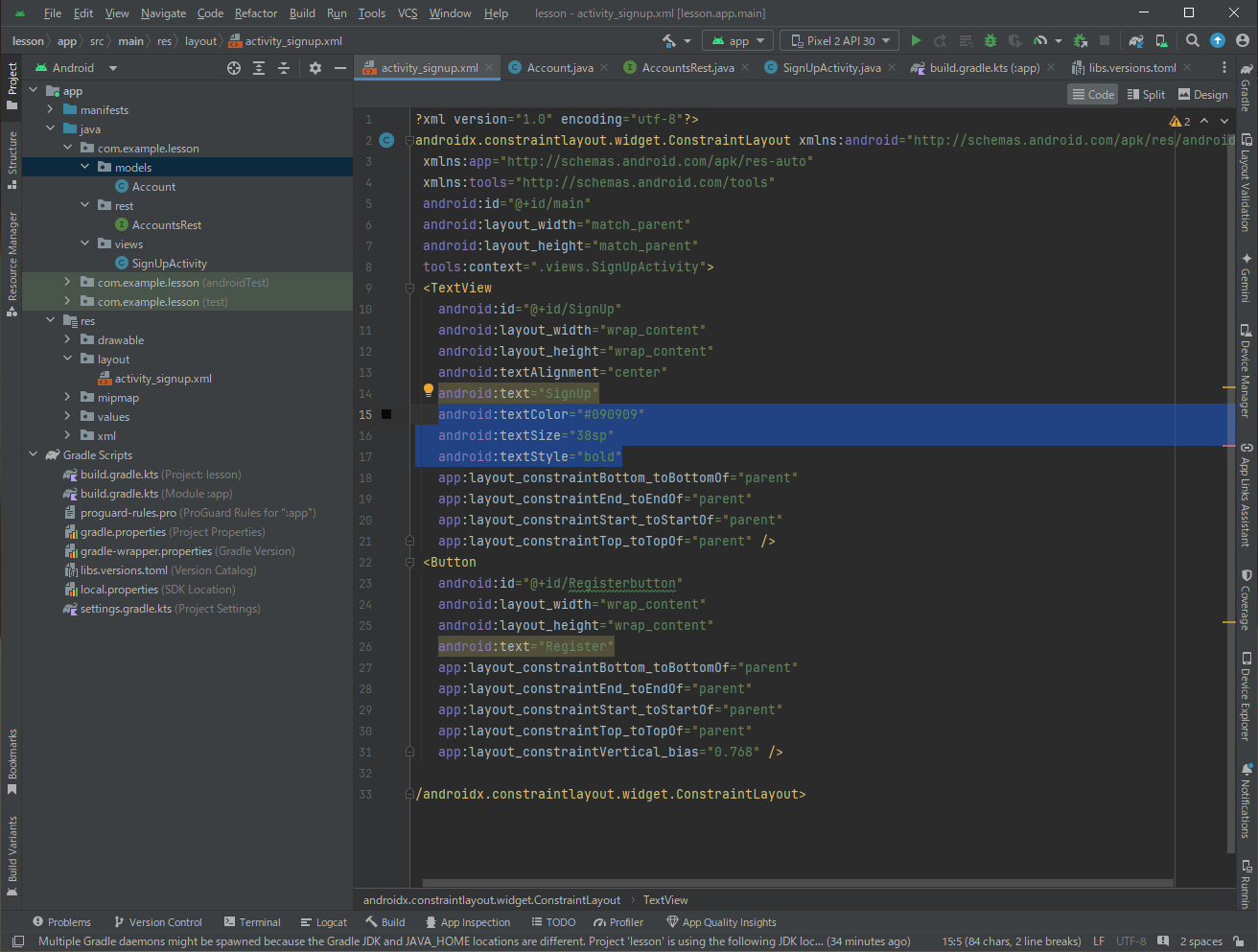The width and height of the screenshot is (1258, 952).
Task: Click the Run with Coverage icon
Action: (x=1015, y=41)
